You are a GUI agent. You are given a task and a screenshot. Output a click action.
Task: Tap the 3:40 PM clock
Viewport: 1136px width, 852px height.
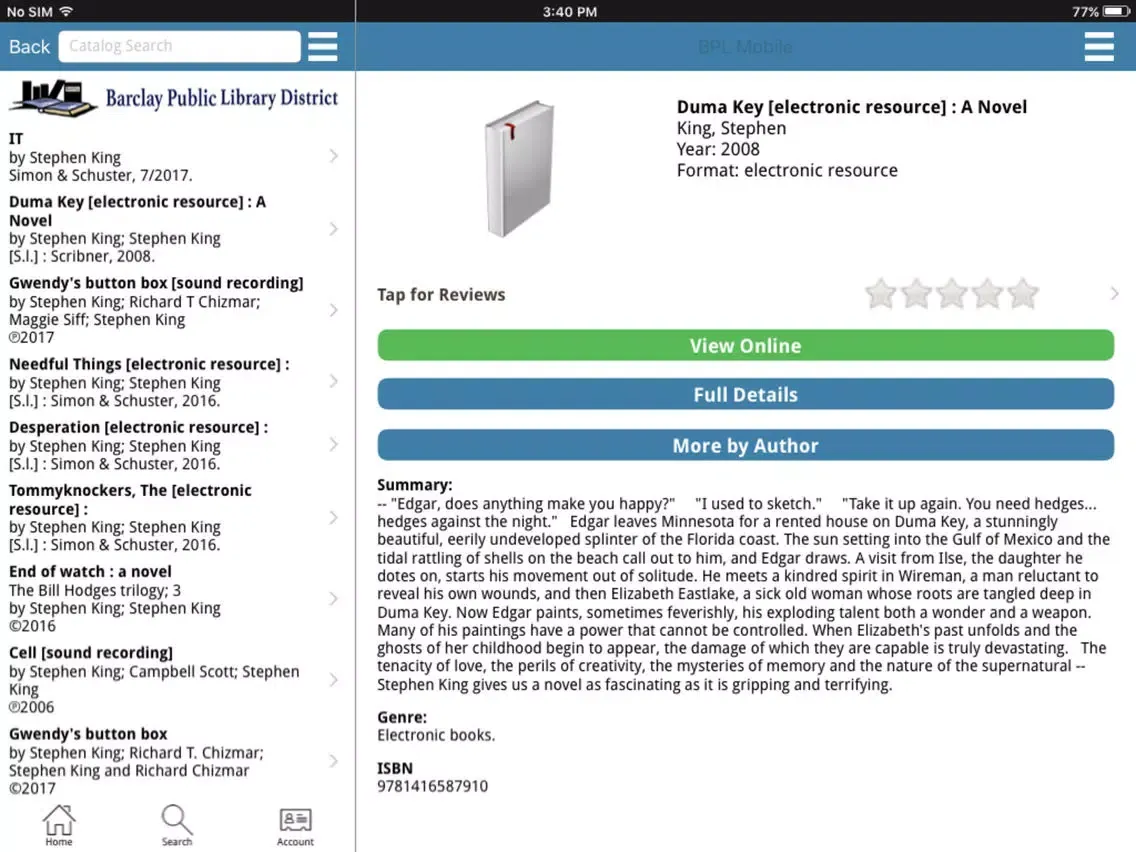569,12
